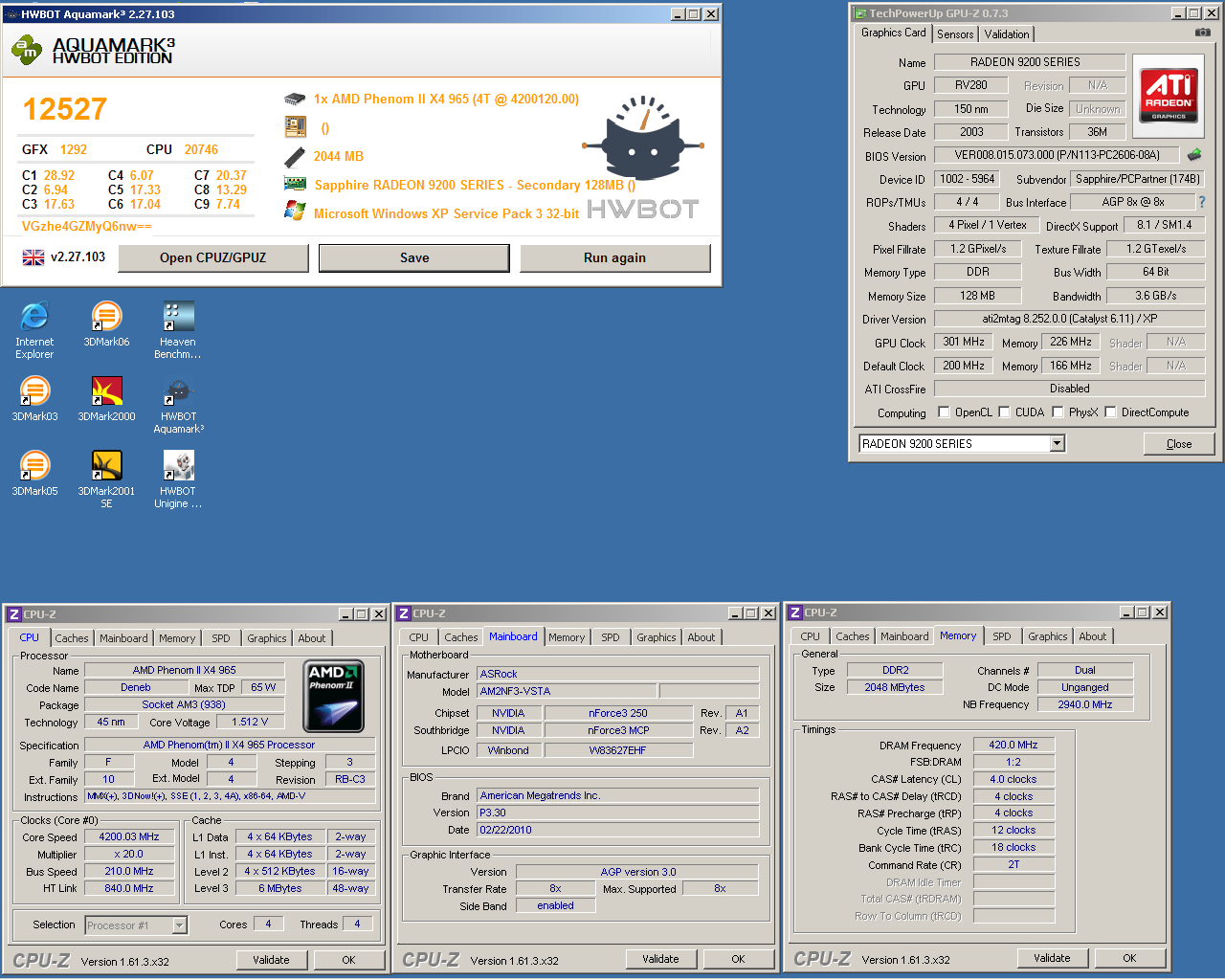Click the Core Speed 4200.03 MHz field

point(129,836)
